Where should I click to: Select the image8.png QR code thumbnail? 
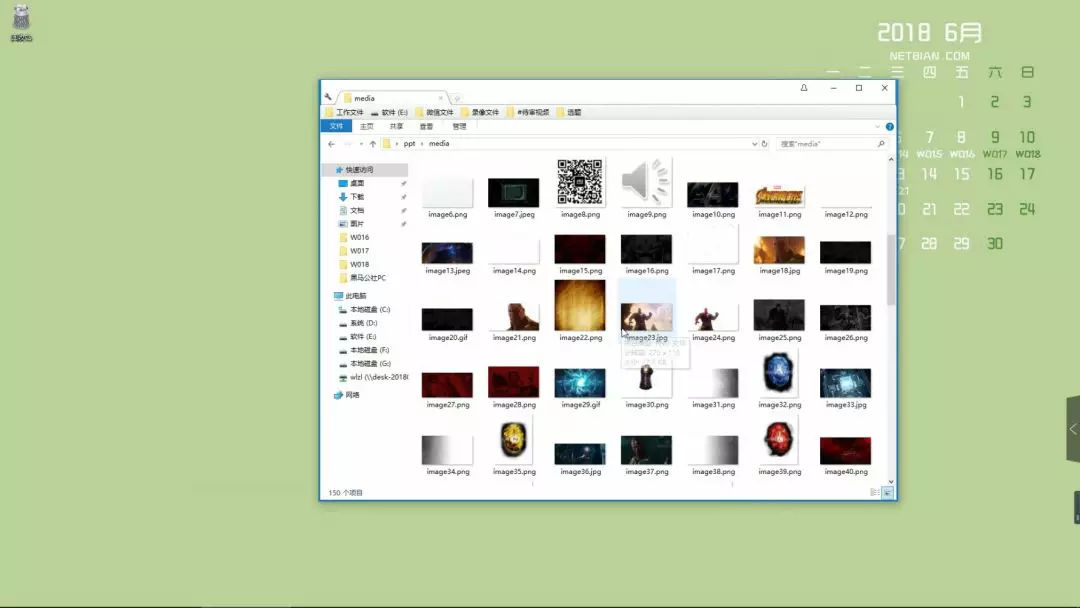pyautogui.click(x=580, y=183)
